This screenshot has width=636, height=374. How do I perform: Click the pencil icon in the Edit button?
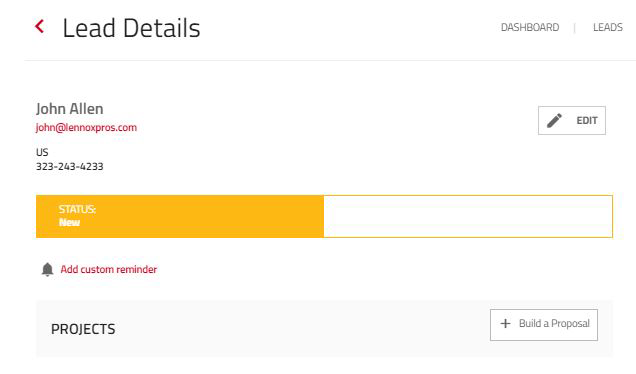coord(554,120)
